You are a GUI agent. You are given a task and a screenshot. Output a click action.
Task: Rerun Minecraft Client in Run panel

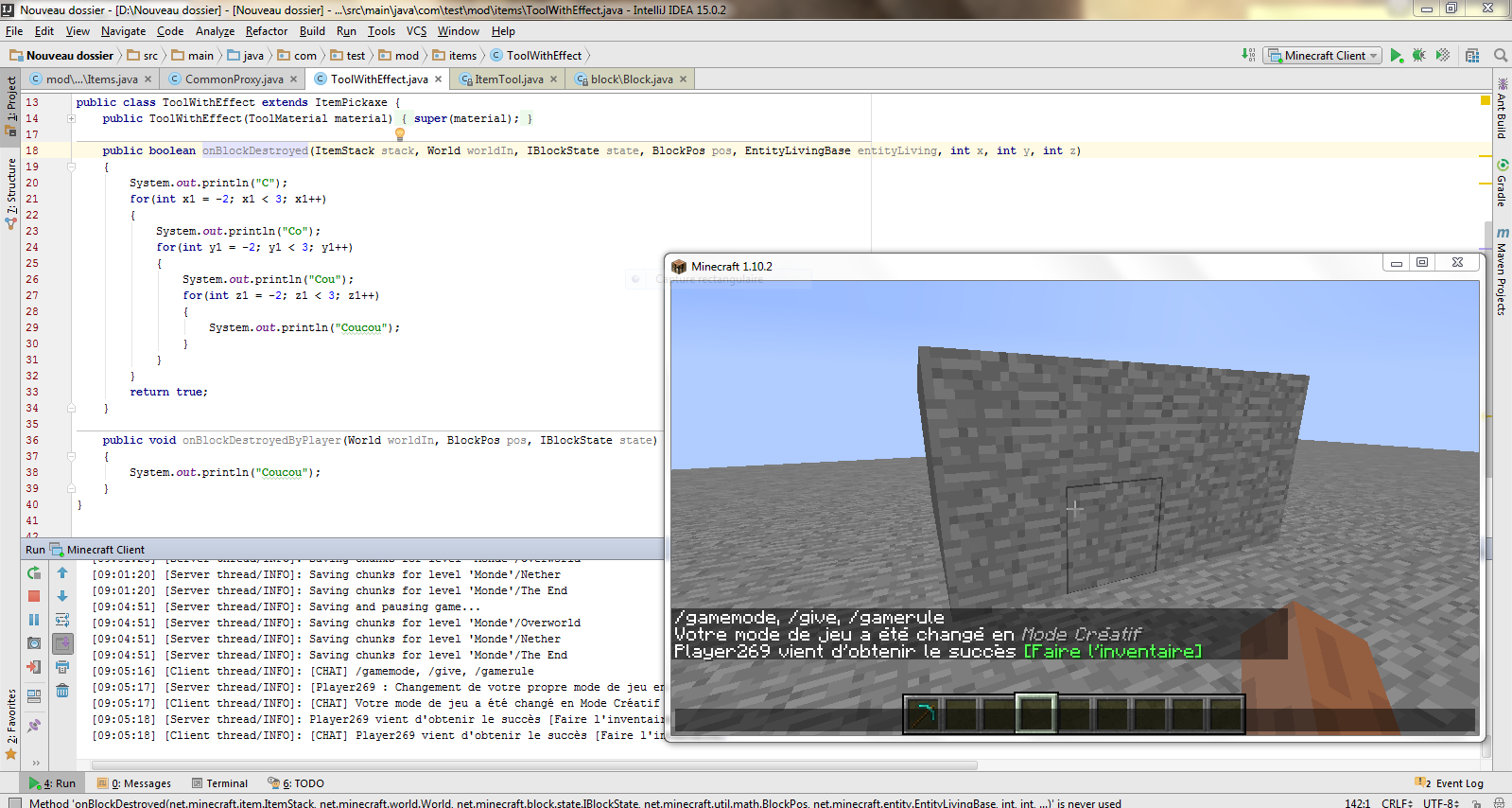tap(34, 572)
